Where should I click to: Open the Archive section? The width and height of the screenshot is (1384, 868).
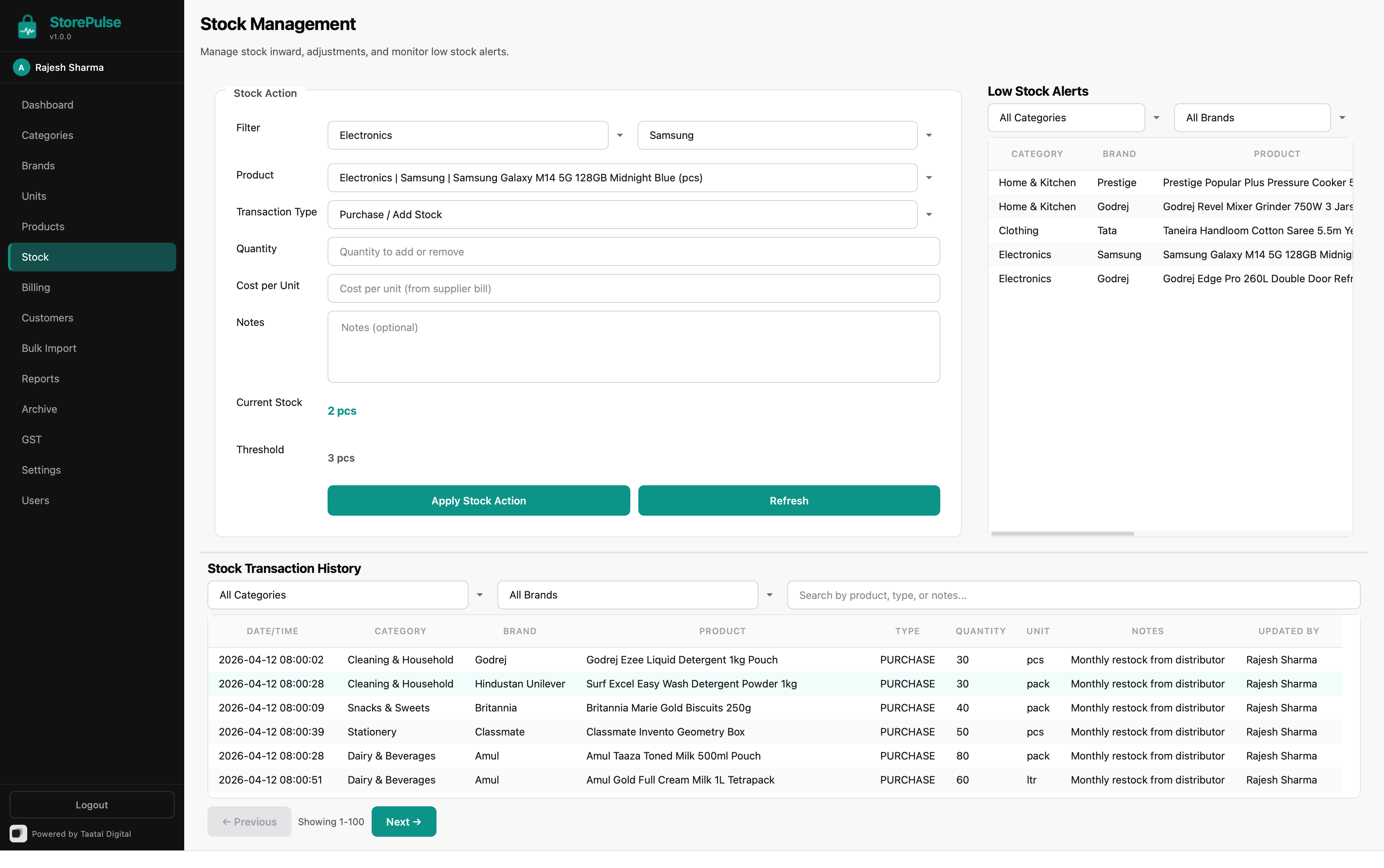[x=92, y=409]
